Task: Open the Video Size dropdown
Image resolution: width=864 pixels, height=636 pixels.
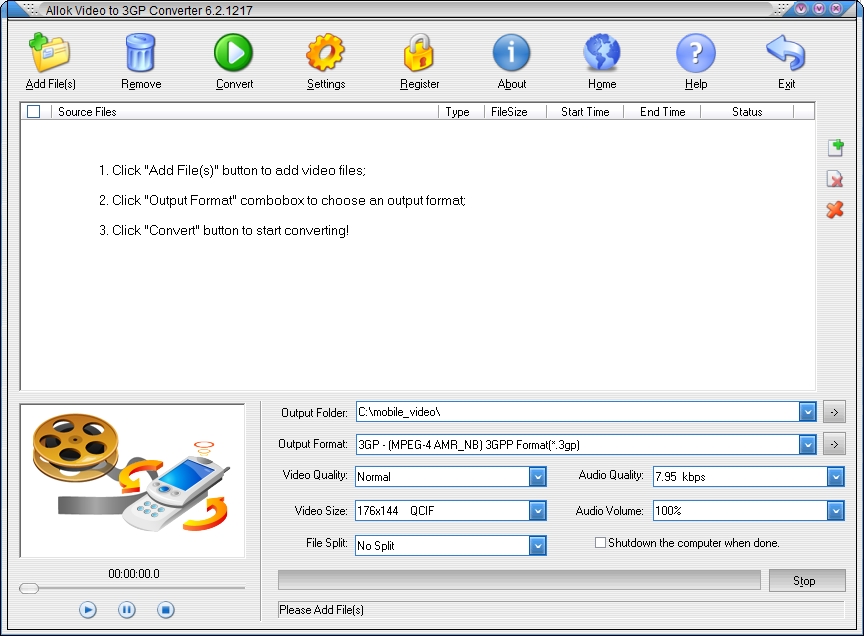Action: (x=537, y=511)
